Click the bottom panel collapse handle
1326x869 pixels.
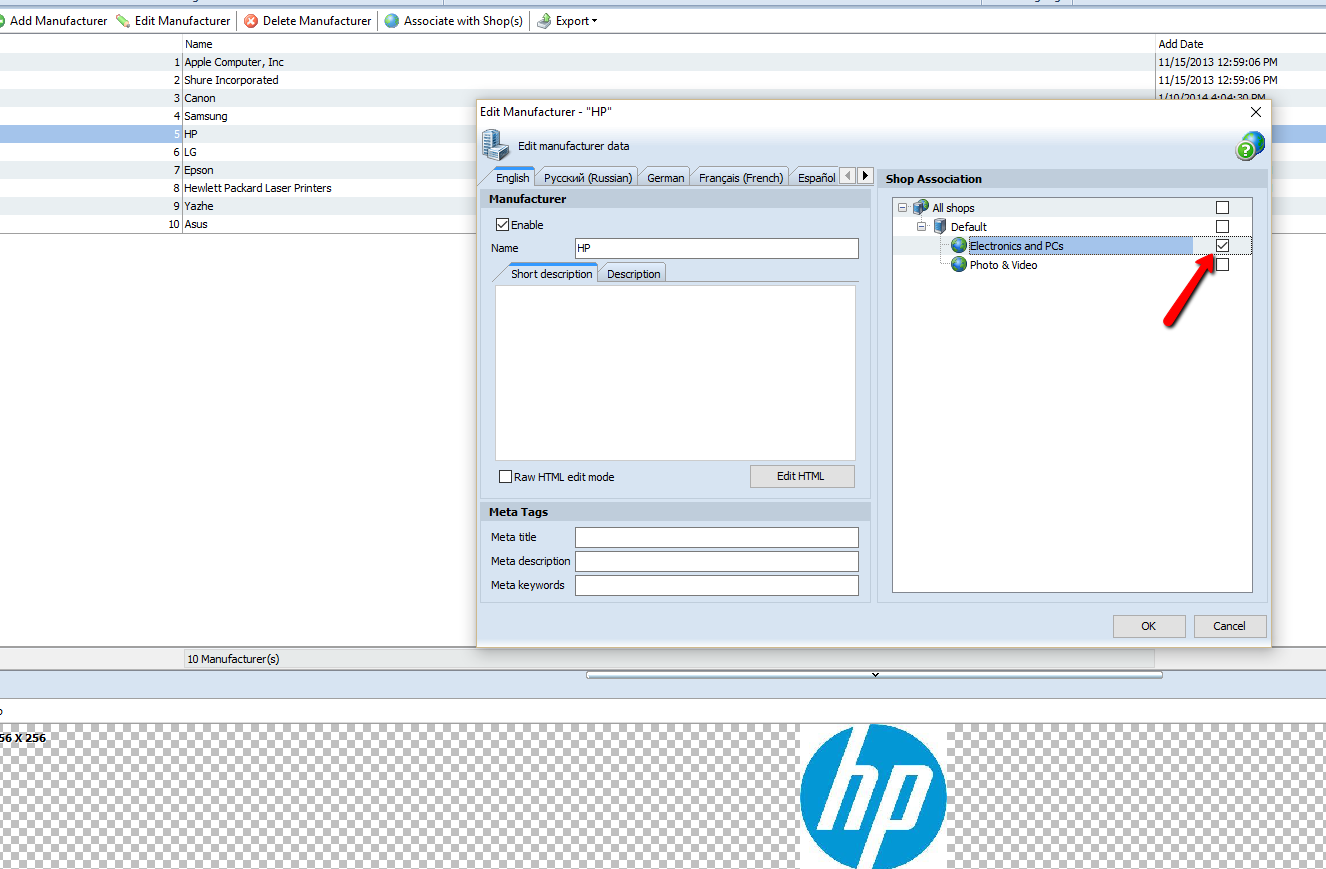pyautogui.click(x=874, y=675)
